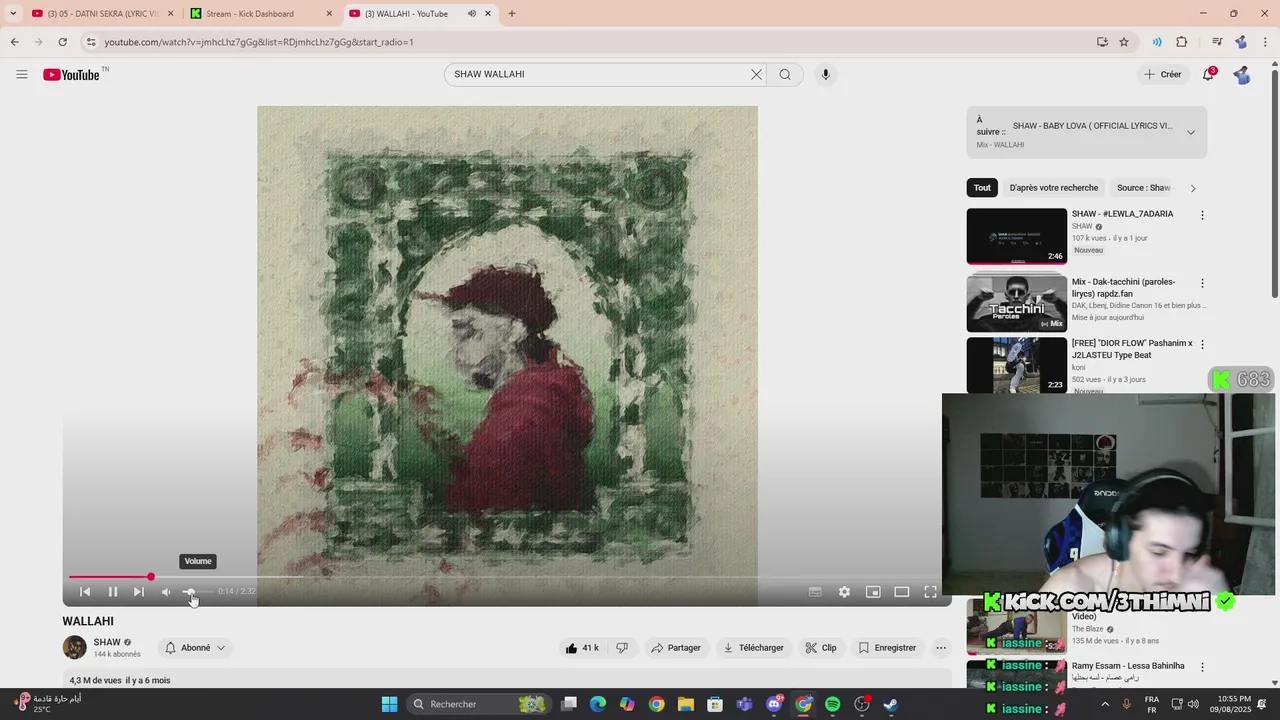Open Spotify from the taskbar
The height and width of the screenshot is (720, 1280).
832,704
